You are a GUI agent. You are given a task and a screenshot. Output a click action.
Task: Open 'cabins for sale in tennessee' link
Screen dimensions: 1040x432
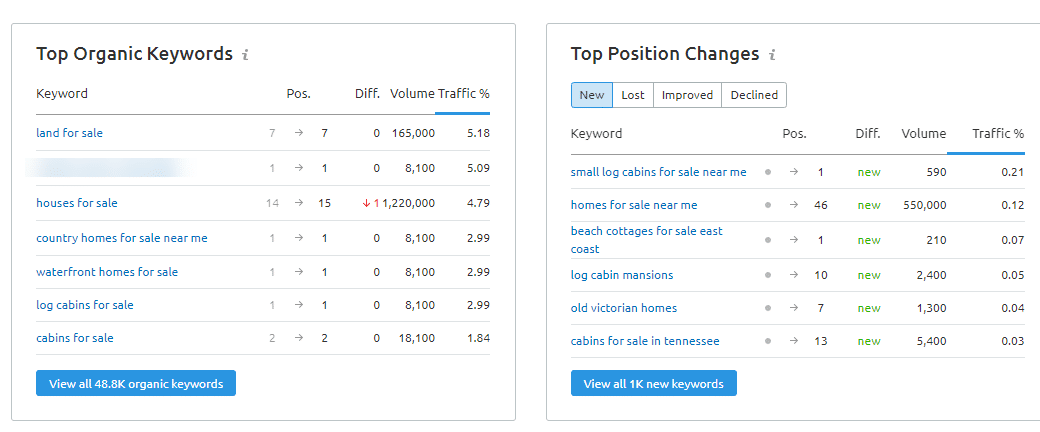(x=645, y=342)
